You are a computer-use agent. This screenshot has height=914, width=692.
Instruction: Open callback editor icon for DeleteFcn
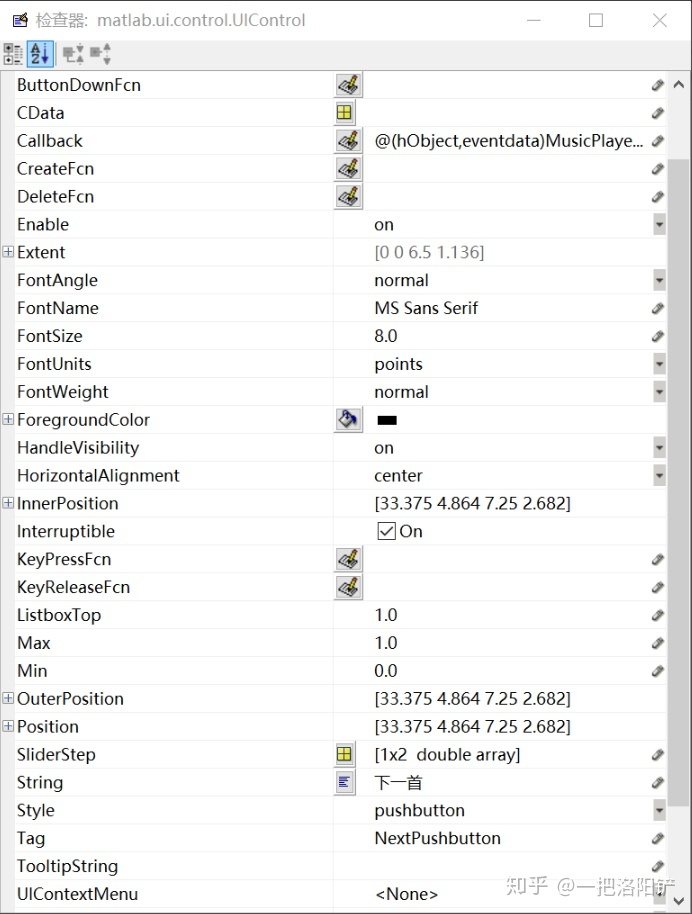click(348, 196)
